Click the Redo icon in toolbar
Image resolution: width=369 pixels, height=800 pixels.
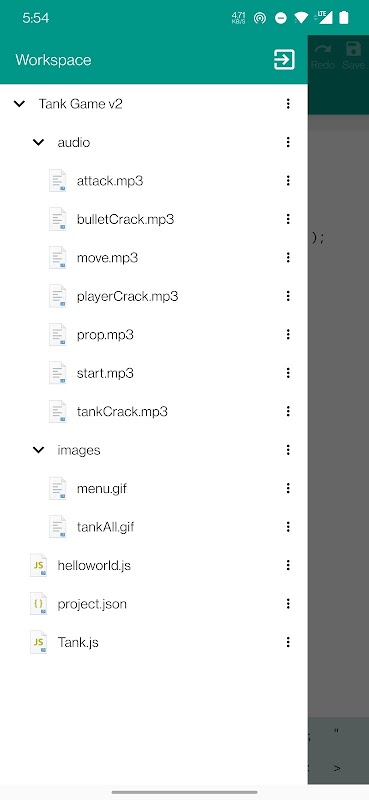(323, 55)
